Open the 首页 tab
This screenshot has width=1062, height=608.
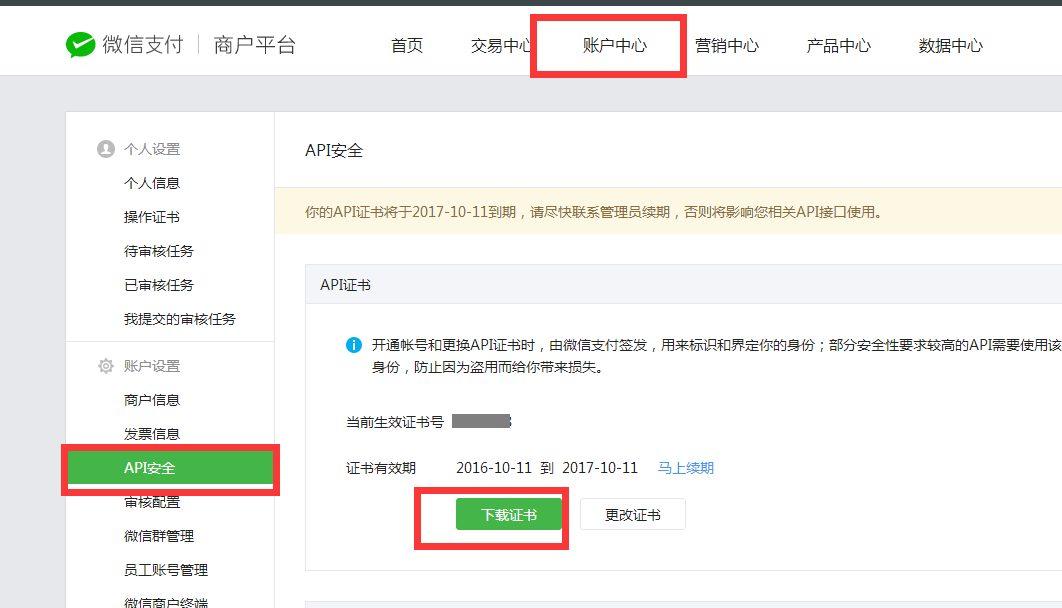(407, 46)
